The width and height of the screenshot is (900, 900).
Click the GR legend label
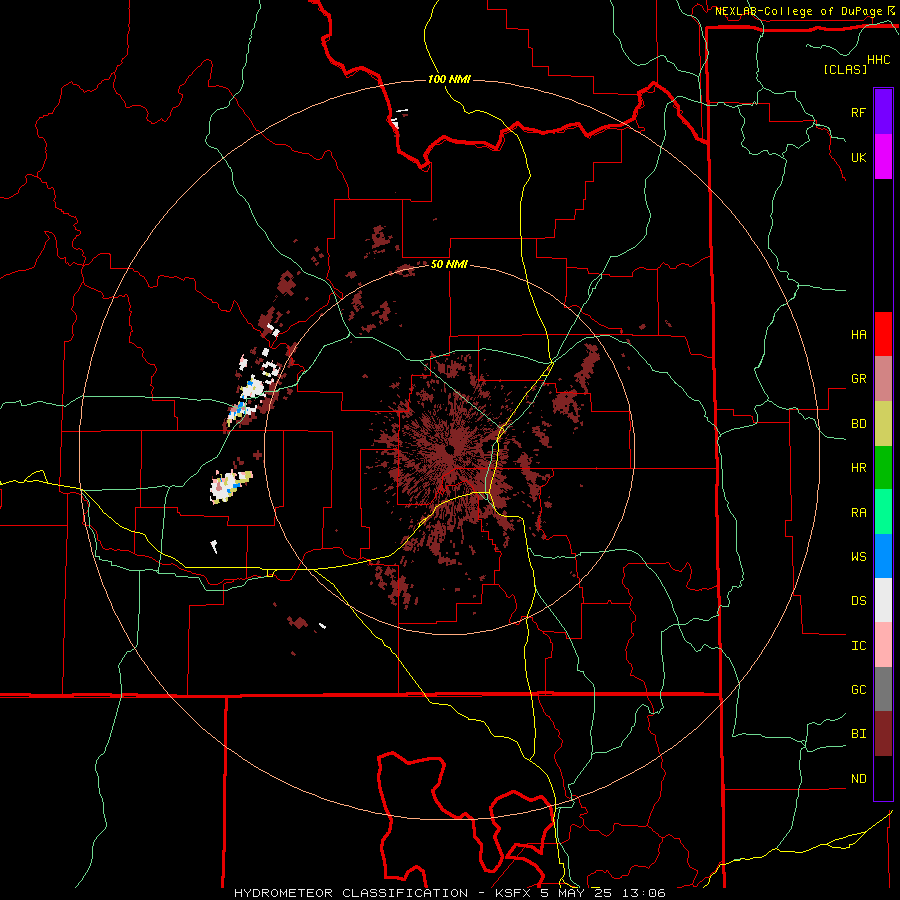[x=858, y=379]
